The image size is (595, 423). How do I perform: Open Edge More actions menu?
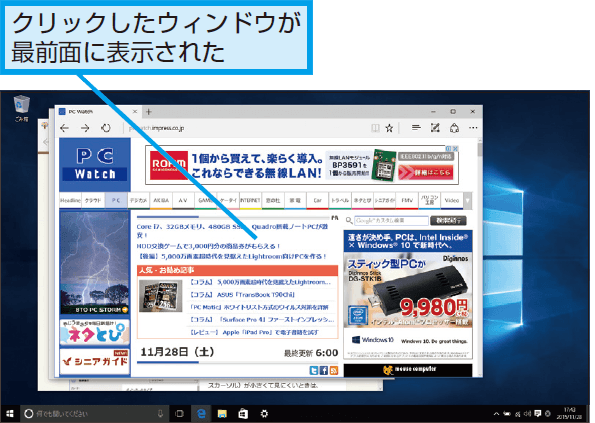[473, 128]
